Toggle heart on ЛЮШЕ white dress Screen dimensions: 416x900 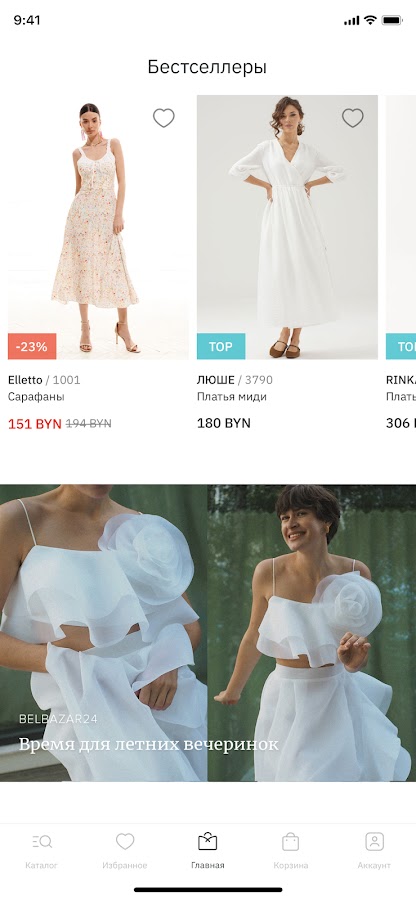pos(353,118)
